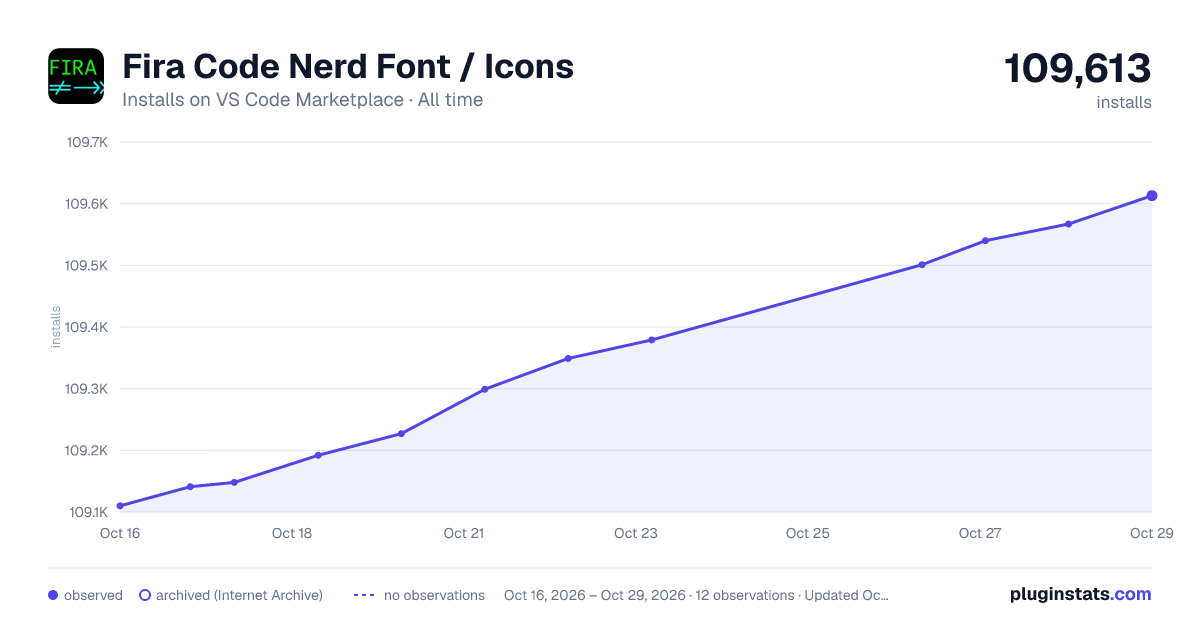The image size is (1200, 630).
Task: Click the first data point at Oct 16
Action: click(120, 506)
